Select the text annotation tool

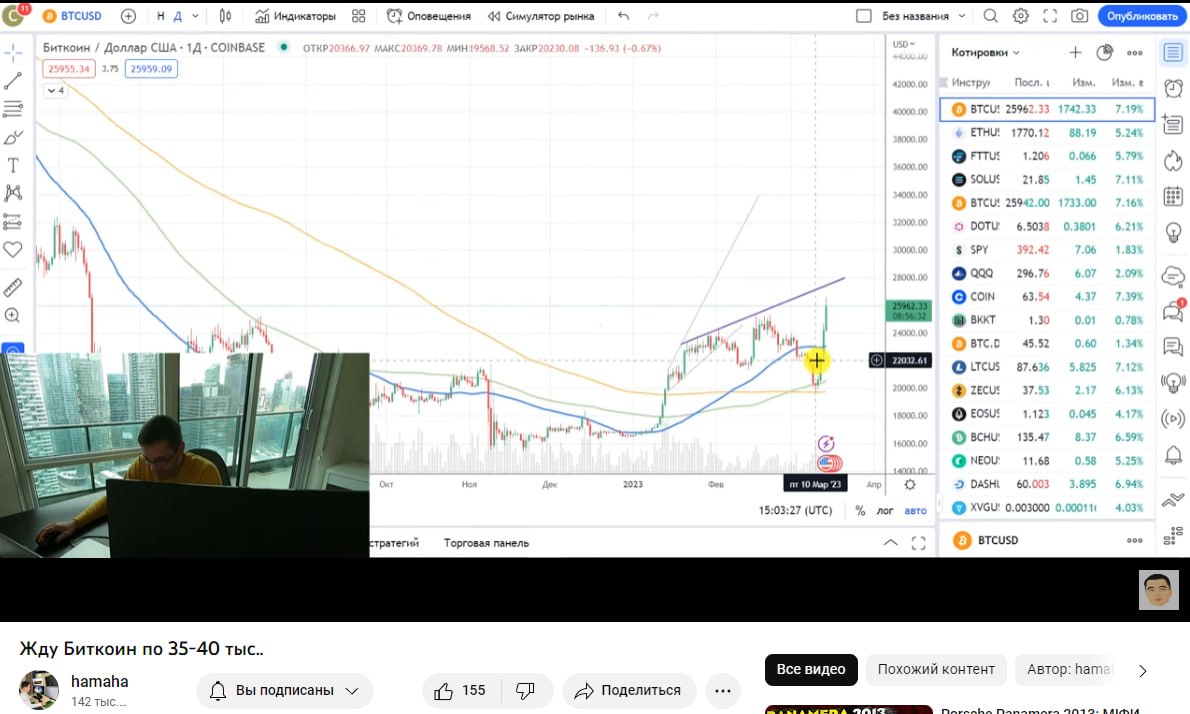[13, 165]
